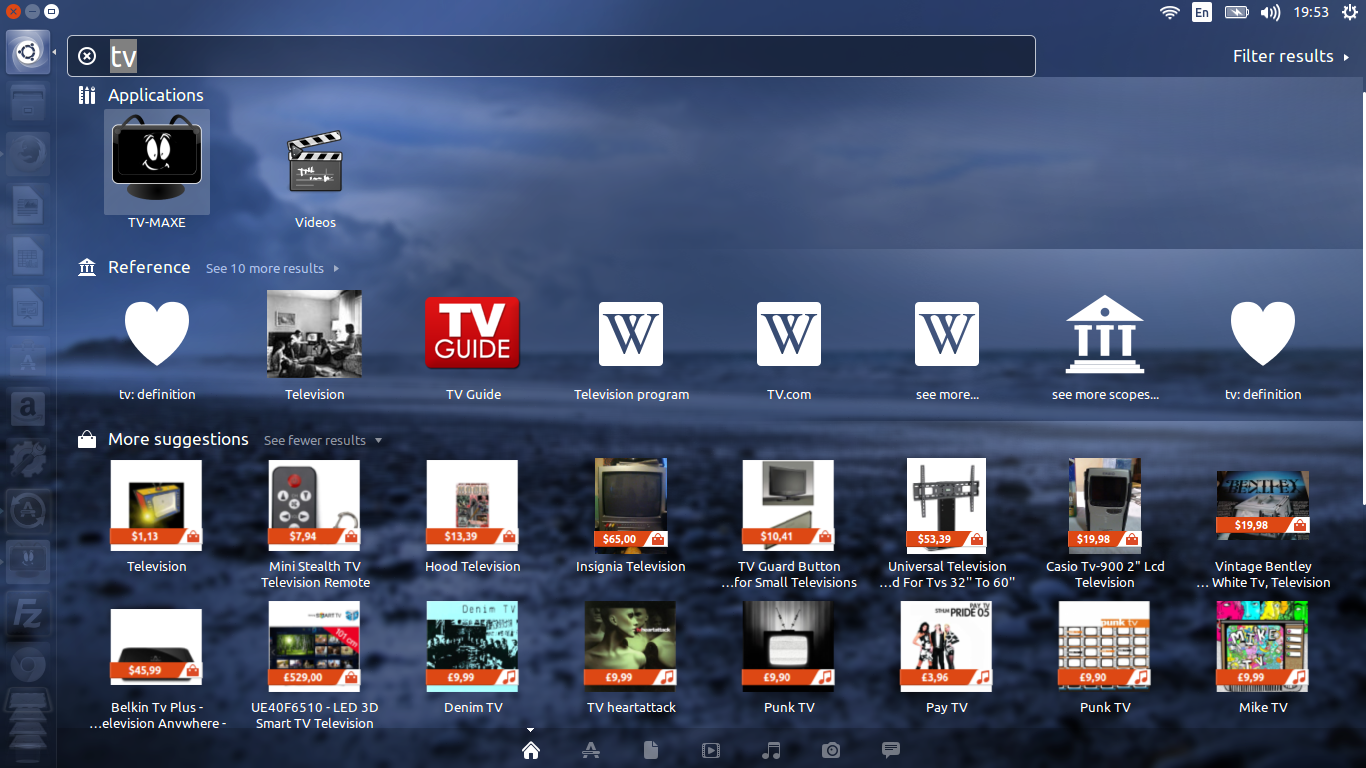Open the En keyboard layout menu

point(1202,12)
